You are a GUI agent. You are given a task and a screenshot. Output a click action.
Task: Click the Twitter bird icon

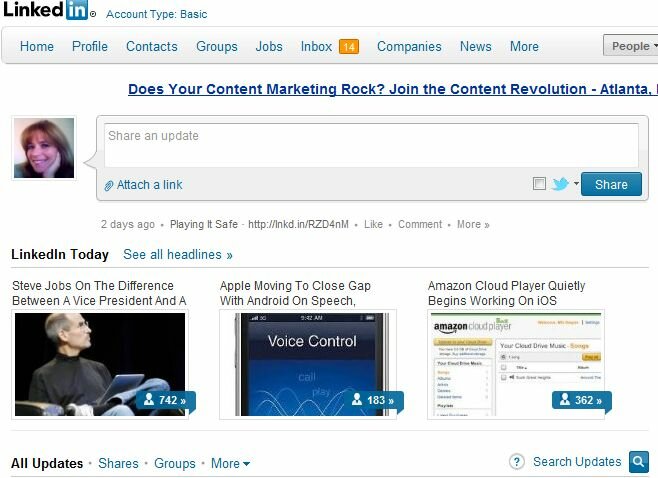click(560, 184)
